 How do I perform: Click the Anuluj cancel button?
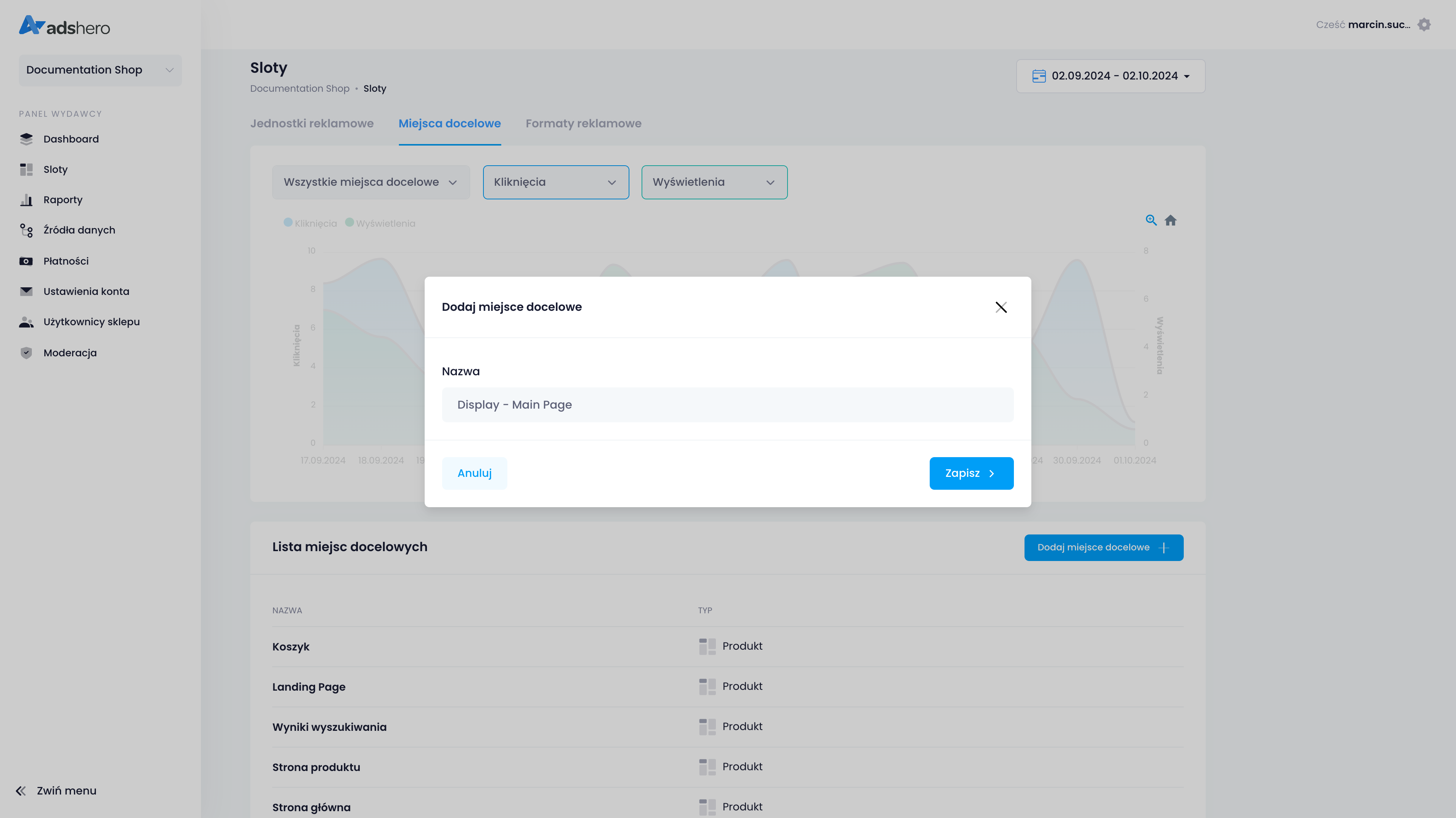pos(474,473)
